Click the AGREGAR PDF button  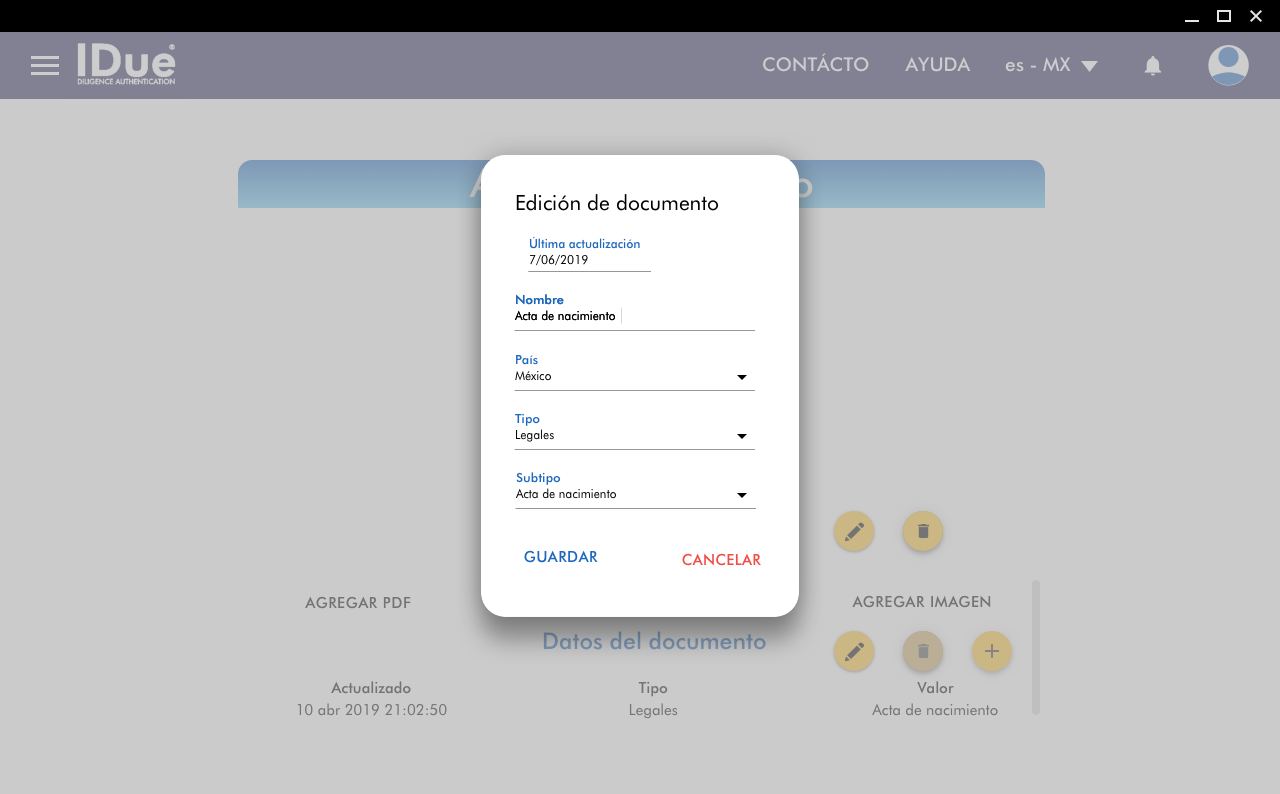coord(358,603)
